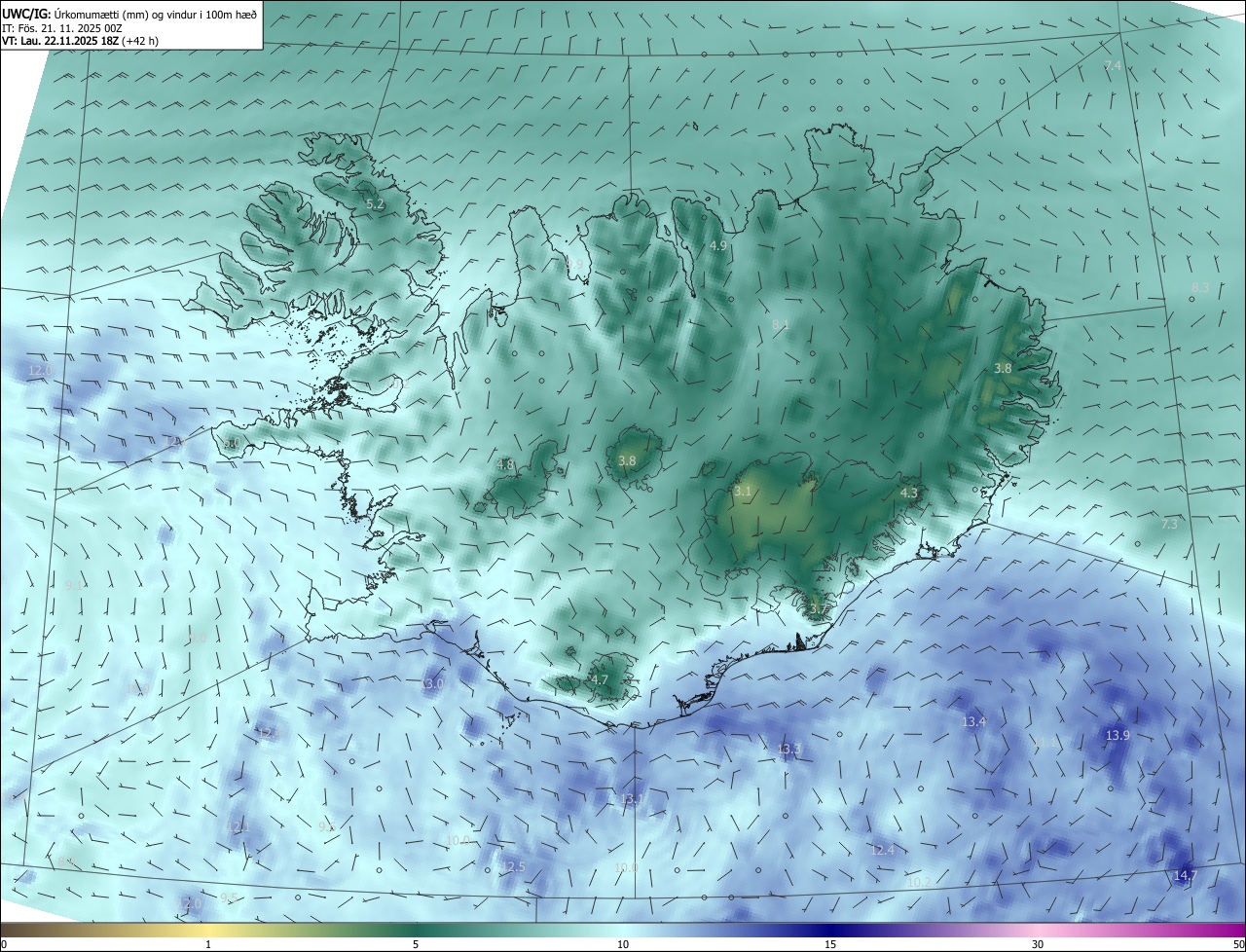Click the initial time line 'IT: Fös. 21. 11. 2025 00Z'
The width and height of the screenshot is (1246, 952).
click(x=61, y=27)
